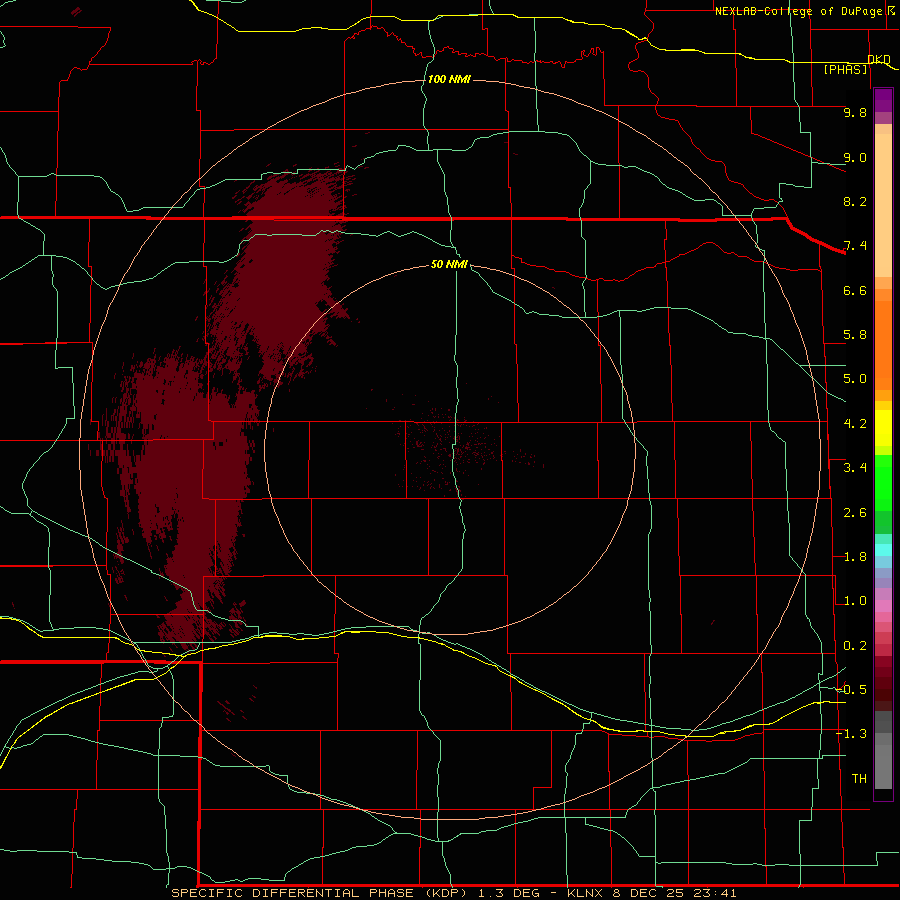This screenshot has height=900, width=900.
Task: Click the 8.2 value on color scale
Action: tap(855, 201)
